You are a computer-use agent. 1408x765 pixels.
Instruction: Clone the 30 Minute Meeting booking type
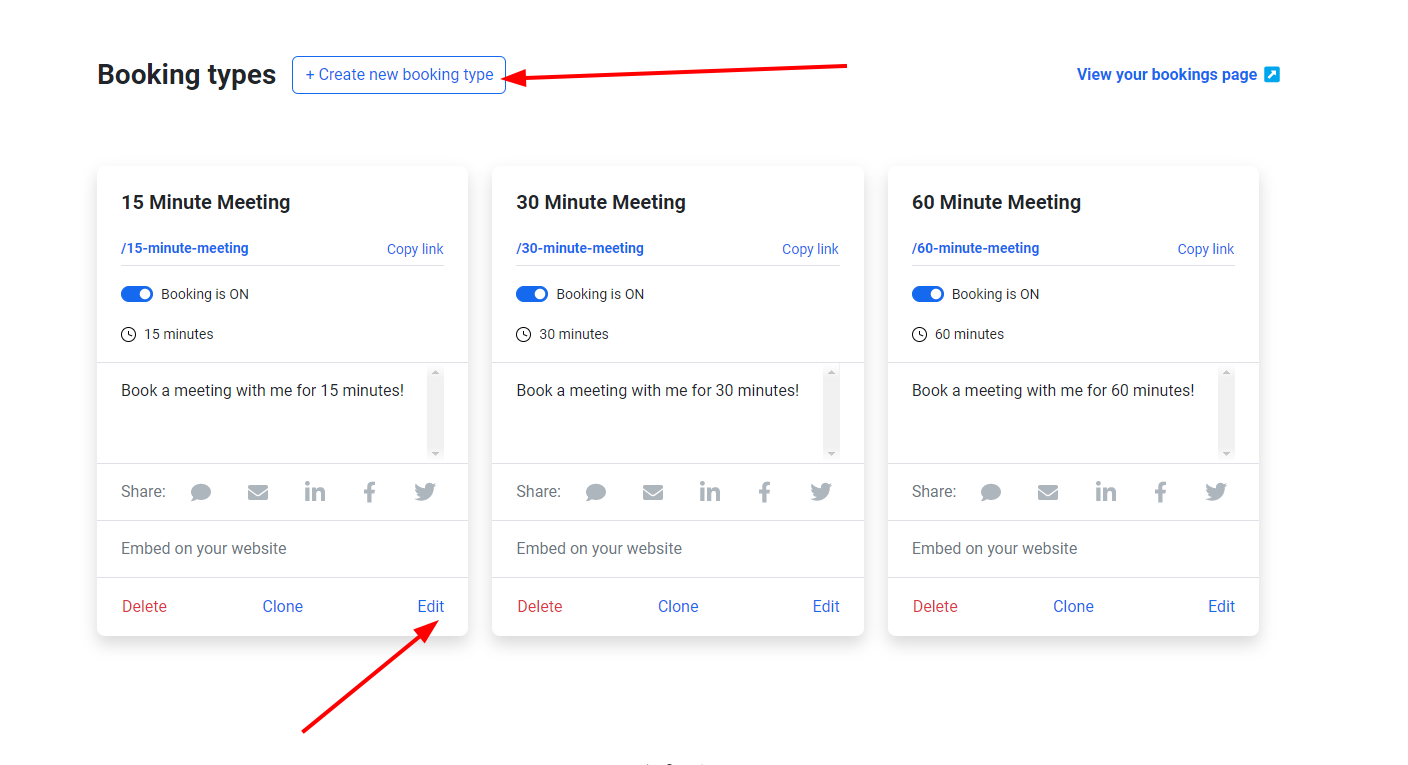(x=678, y=607)
